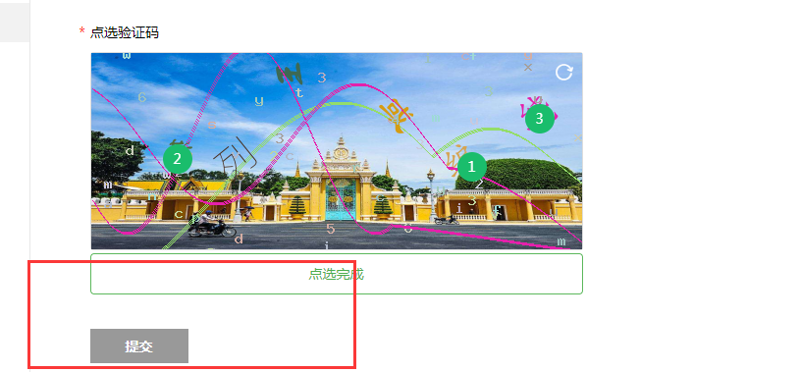Click the pink digit 5 on the road

coord(331,229)
